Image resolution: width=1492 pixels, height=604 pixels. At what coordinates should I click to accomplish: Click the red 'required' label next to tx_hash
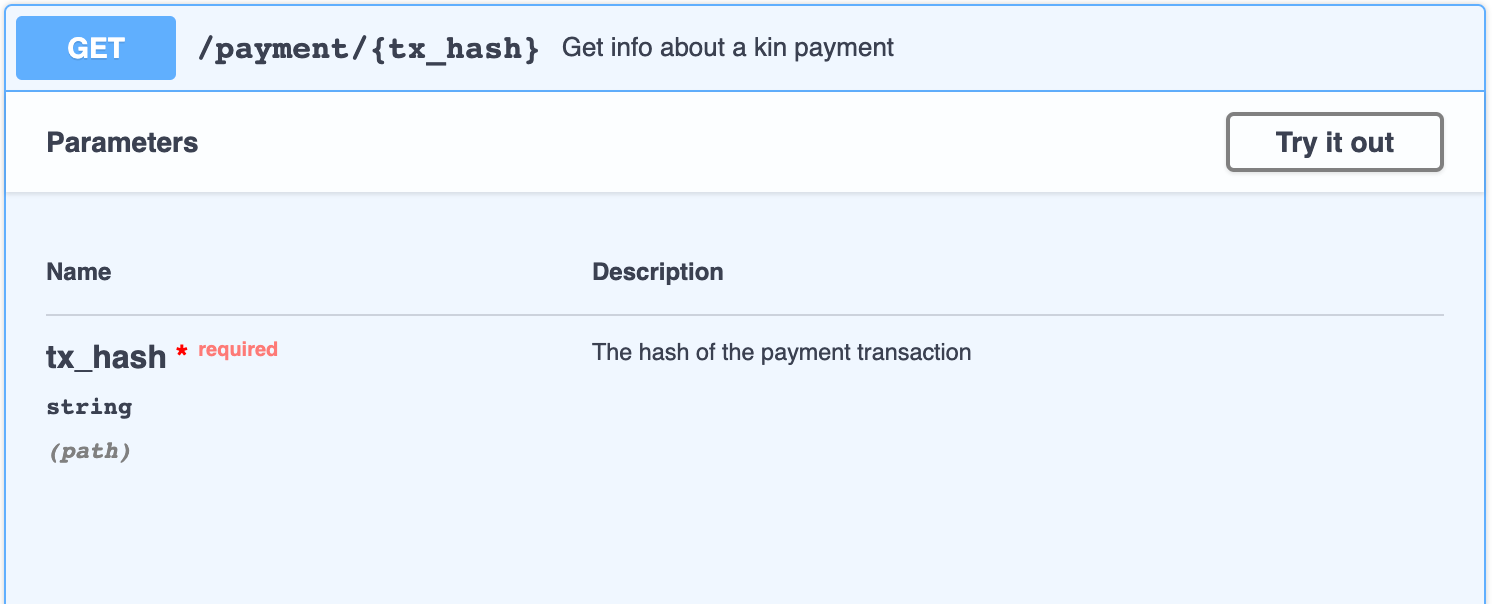click(x=237, y=348)
